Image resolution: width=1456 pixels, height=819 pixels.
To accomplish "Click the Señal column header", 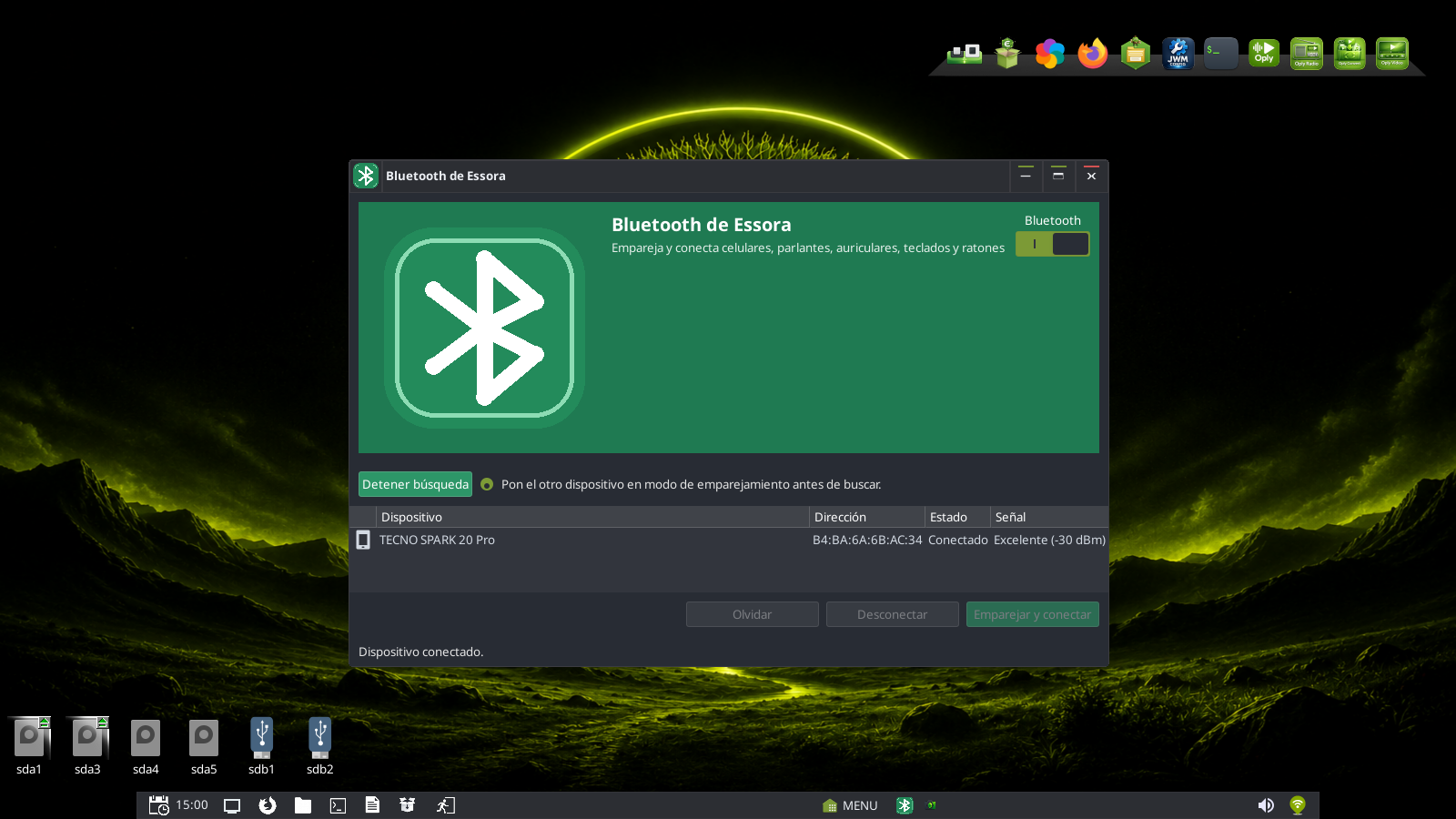I will [1049, 517].
